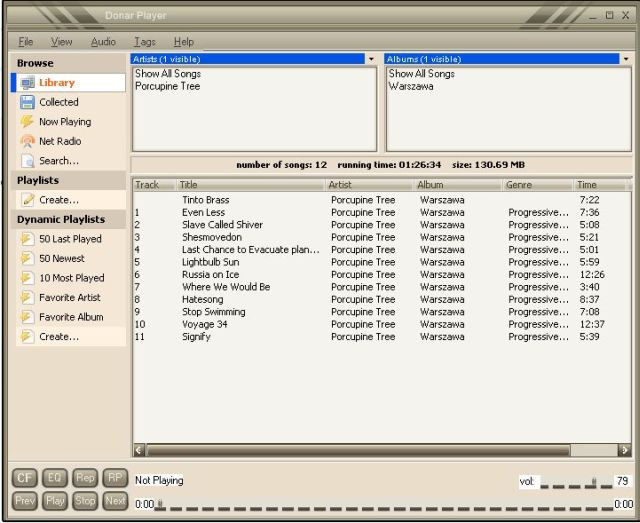Viewport: 640px width, 523px height.
Task: Adjust the volume slider
Action: click(576, 482)
